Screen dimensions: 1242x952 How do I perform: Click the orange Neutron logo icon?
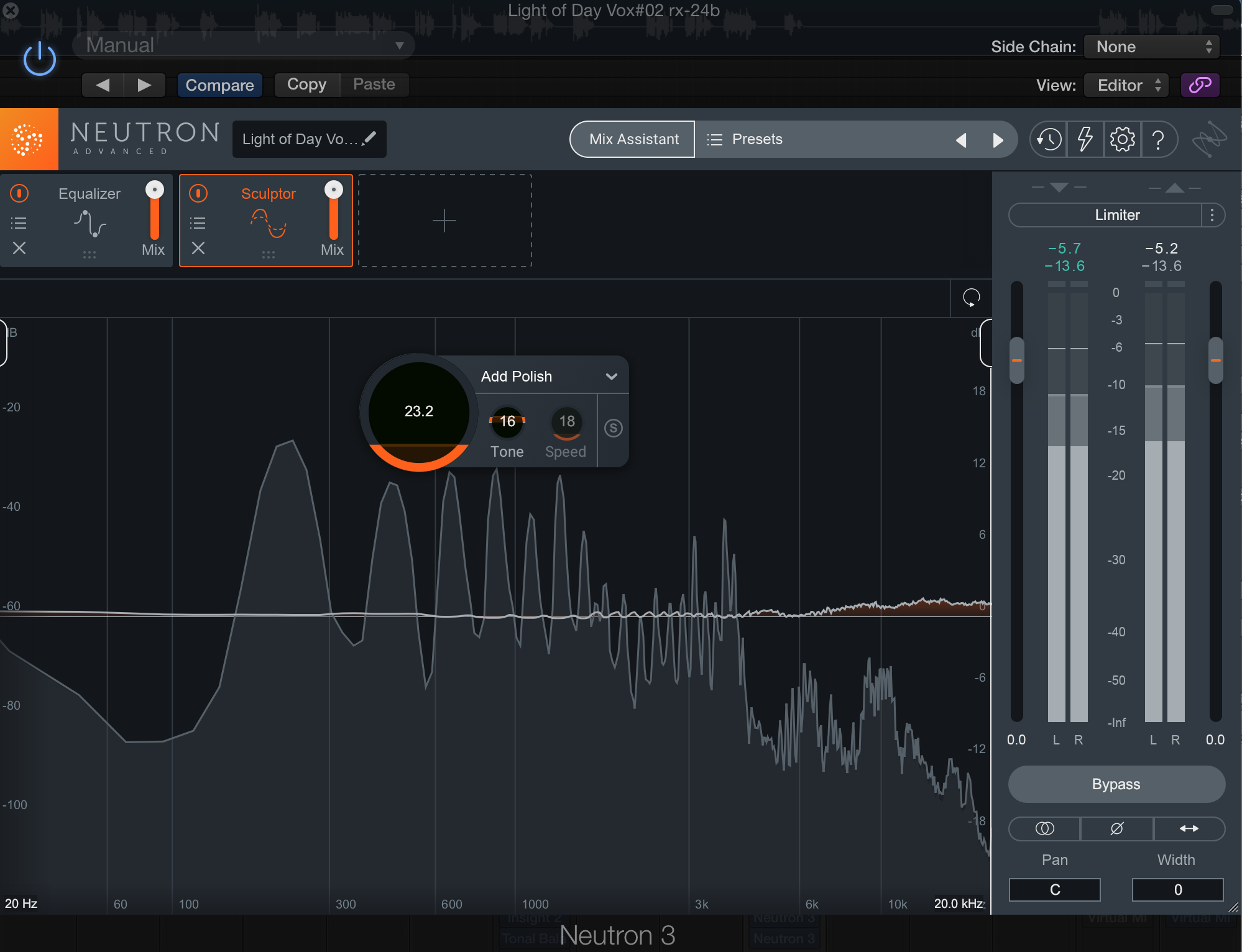point(29,139)
